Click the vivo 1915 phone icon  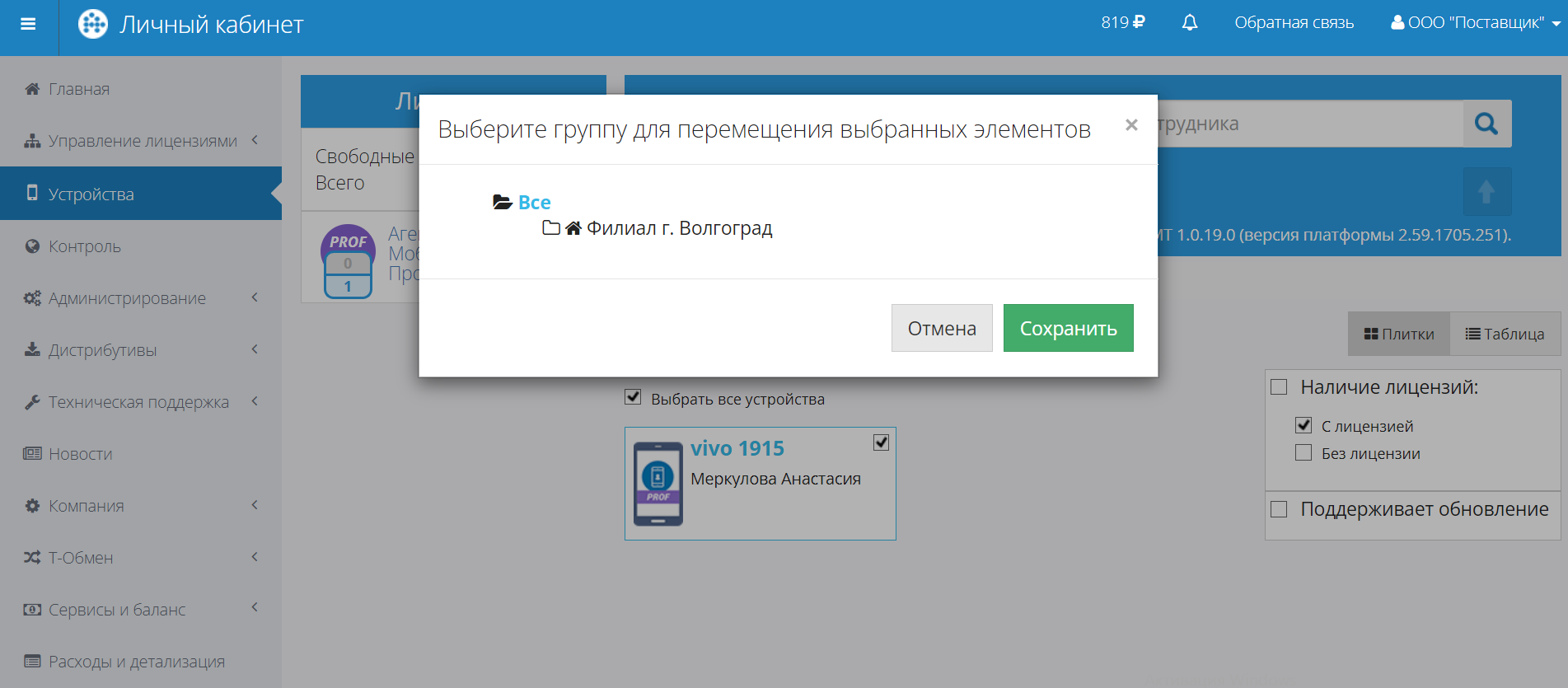(x=658, y=484)
